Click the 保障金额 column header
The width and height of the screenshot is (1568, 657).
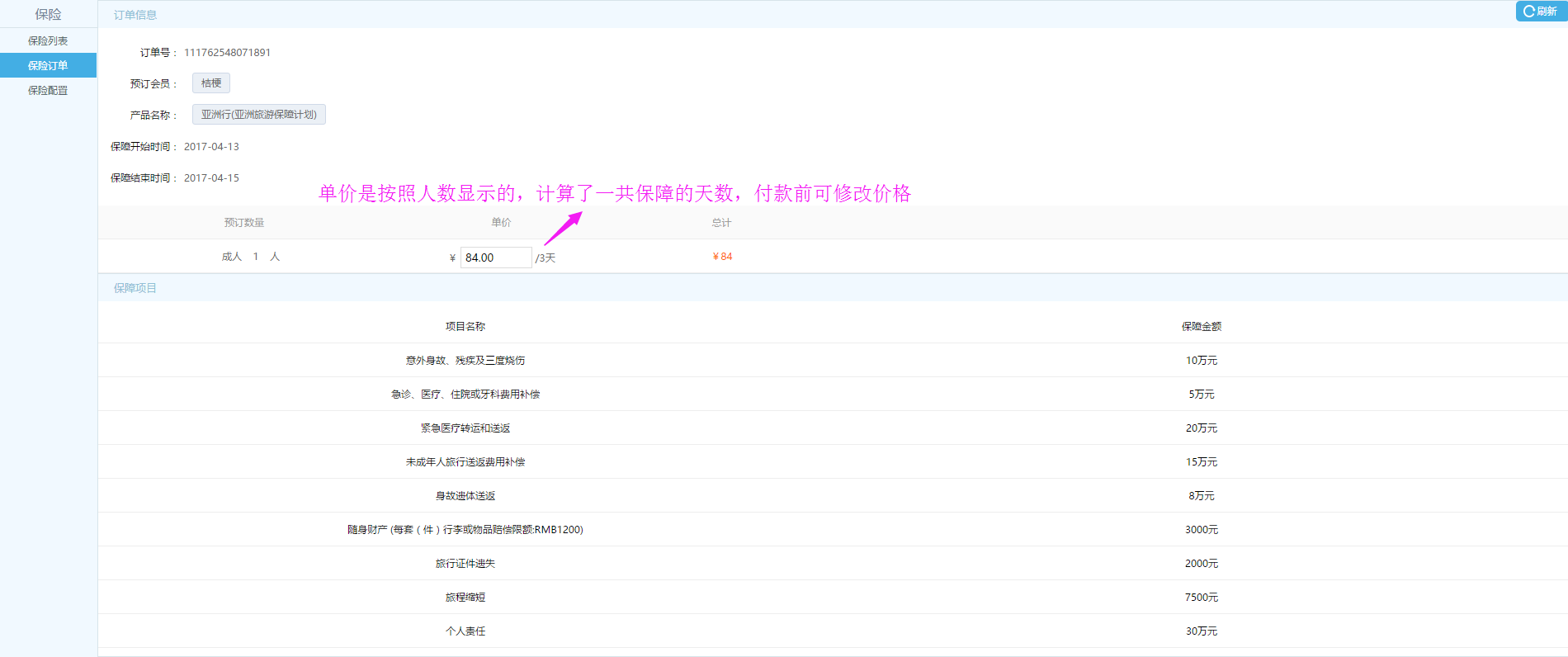(1201, 327)
